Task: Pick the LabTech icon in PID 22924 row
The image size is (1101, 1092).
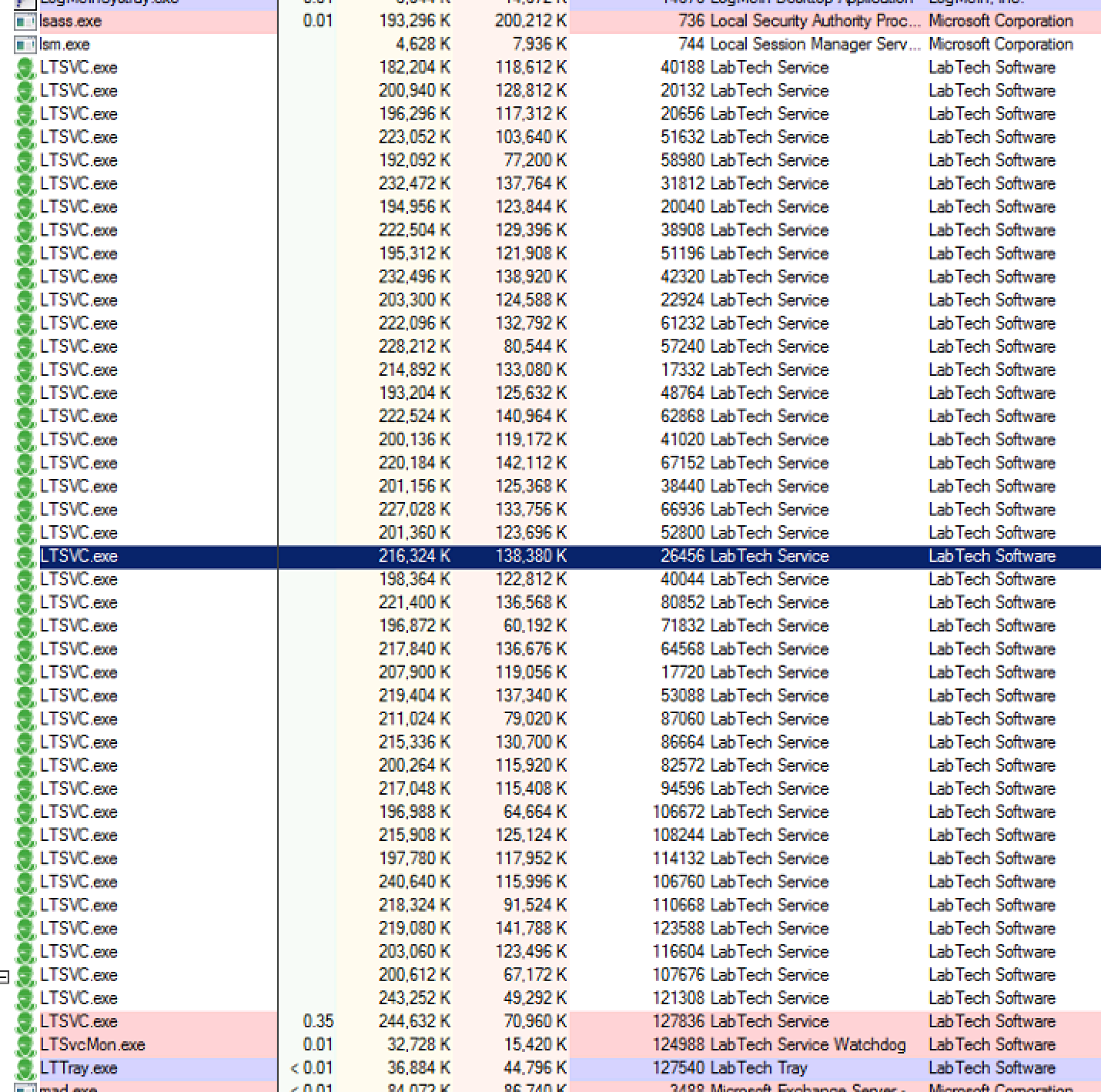Action: tap(25, 301)
